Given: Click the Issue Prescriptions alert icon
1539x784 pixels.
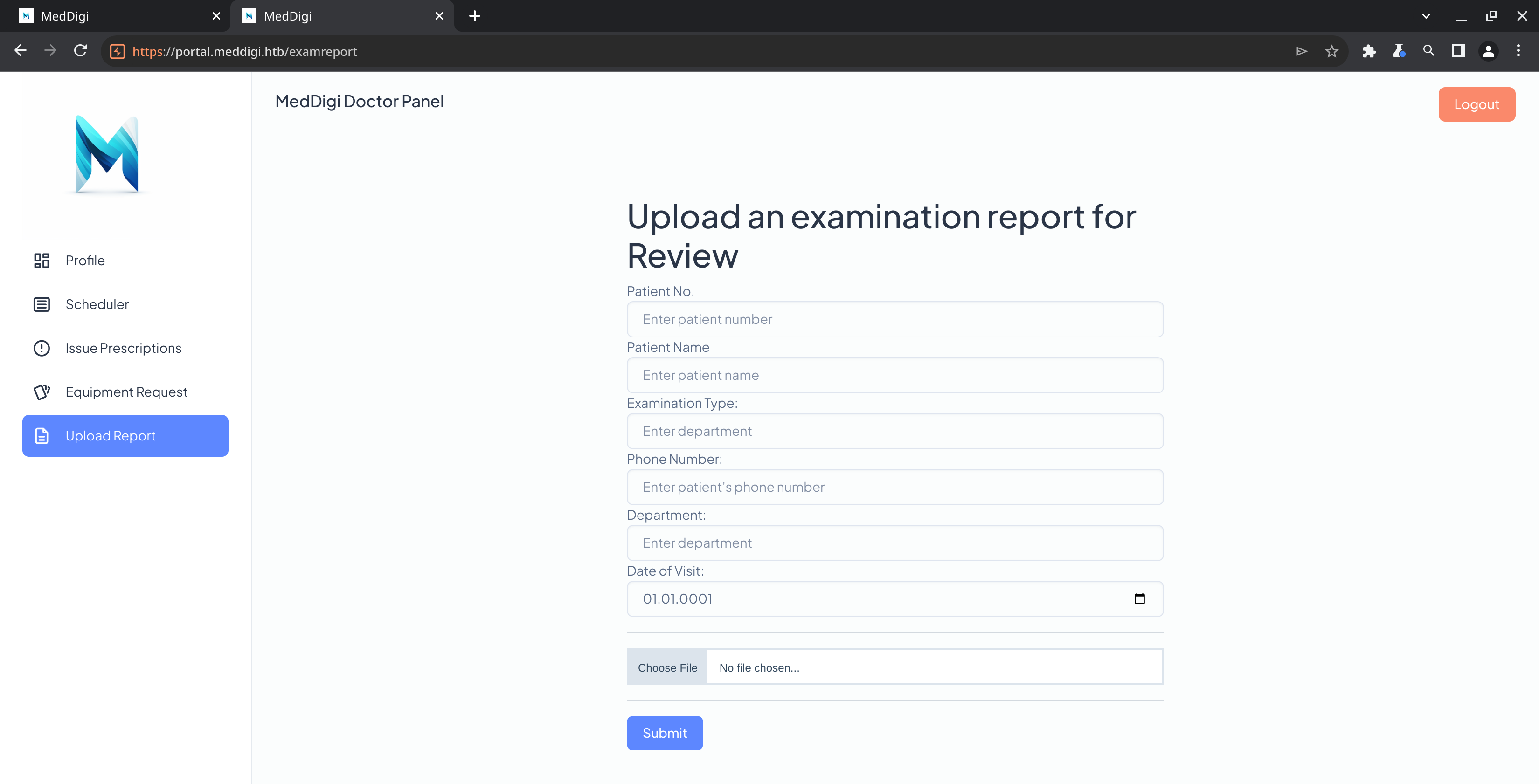Looking at the screenshot, I should (x=41, y=348).
